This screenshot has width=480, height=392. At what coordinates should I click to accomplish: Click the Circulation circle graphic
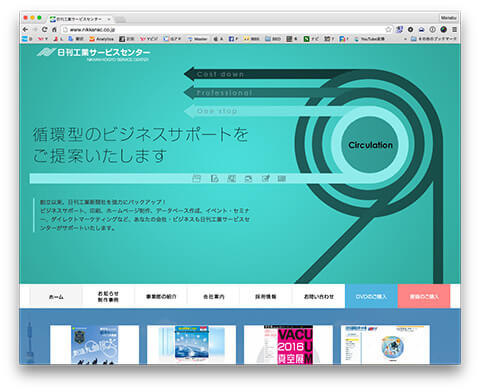(x=370, y=145)
